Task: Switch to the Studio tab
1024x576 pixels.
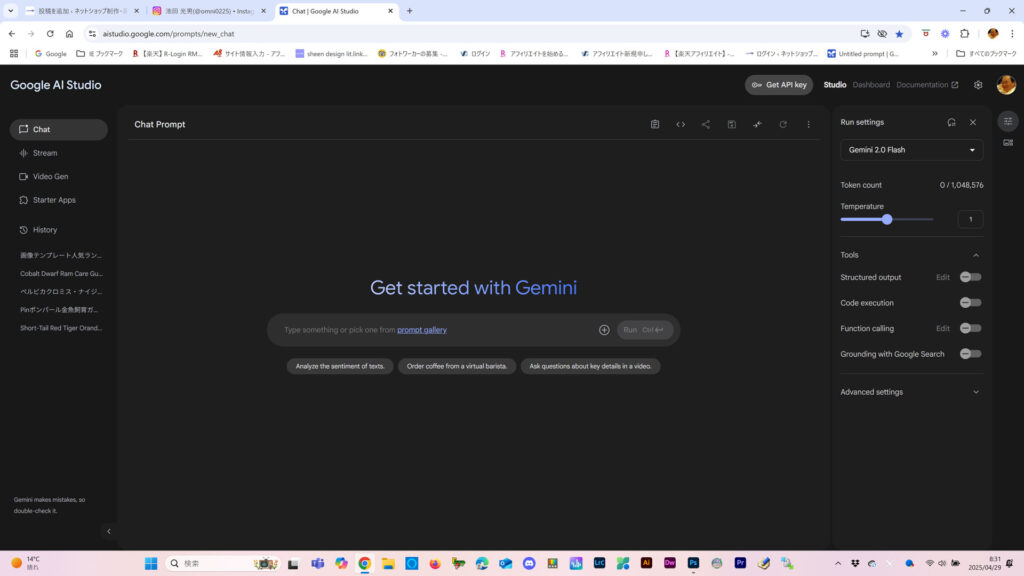Action: pos(835,85)
